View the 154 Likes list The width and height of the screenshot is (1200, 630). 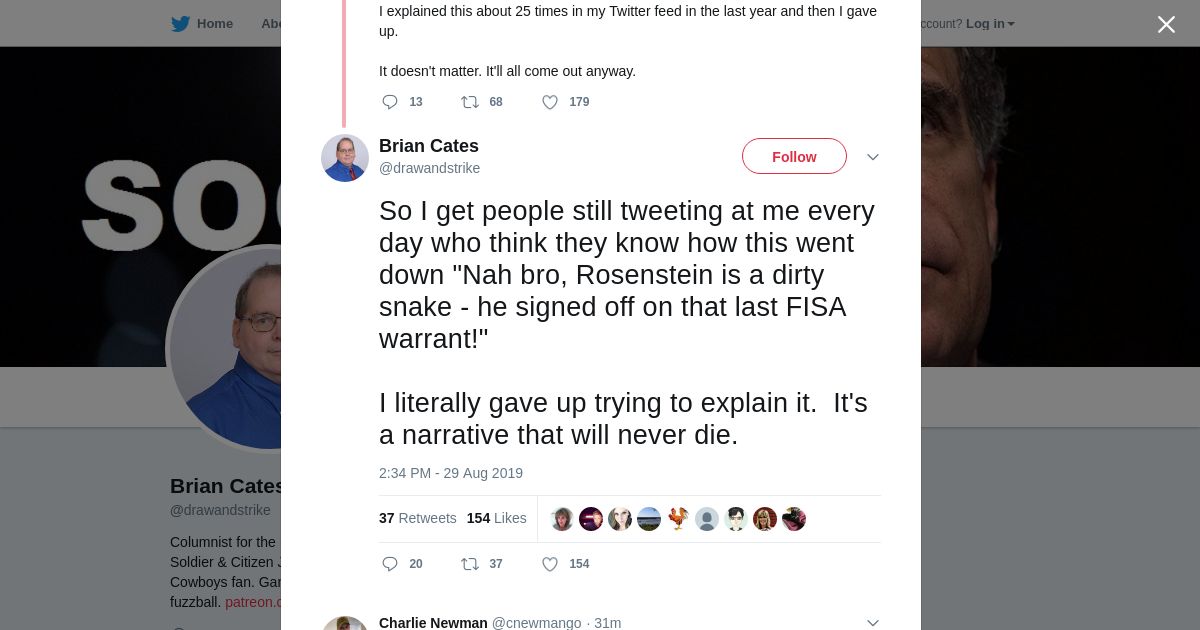click(496, 518)
